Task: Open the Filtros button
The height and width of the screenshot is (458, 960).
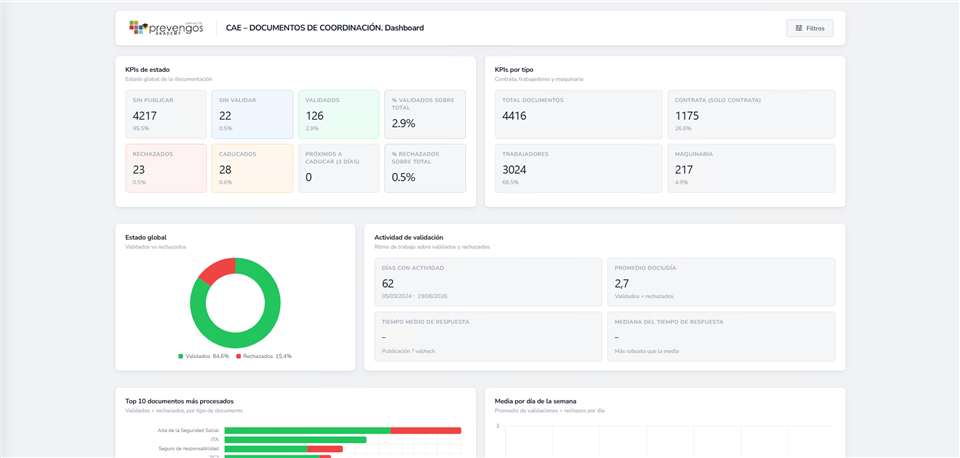Action: [x=809, y=28]
